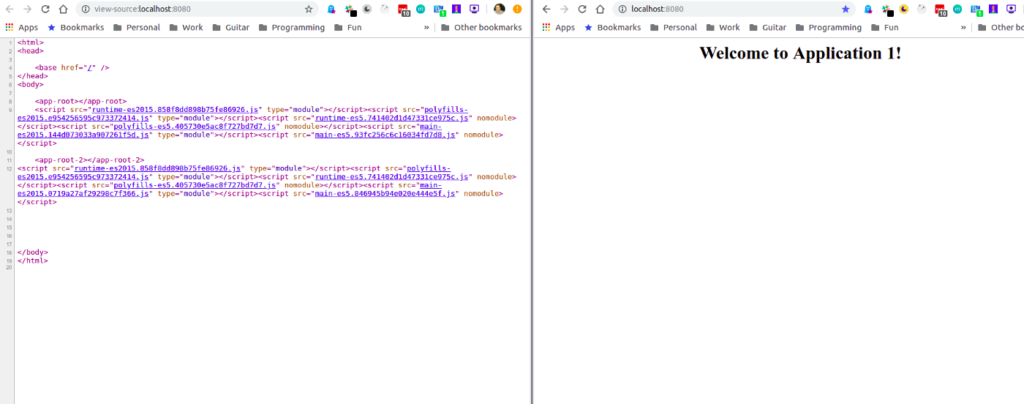Open Work bookmark folder in view-source window
1024x404 pixels.
[x=185, y=27]
